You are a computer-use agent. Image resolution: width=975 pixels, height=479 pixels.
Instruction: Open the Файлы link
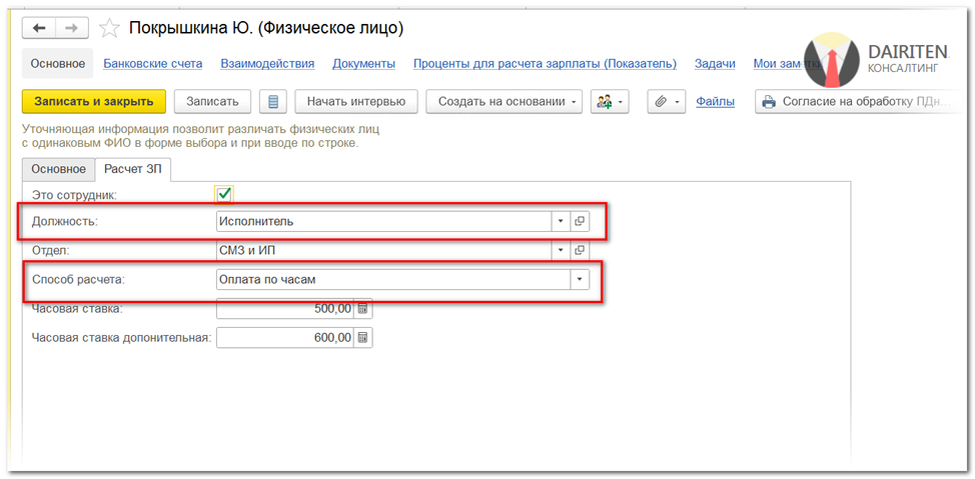point(715,102)
